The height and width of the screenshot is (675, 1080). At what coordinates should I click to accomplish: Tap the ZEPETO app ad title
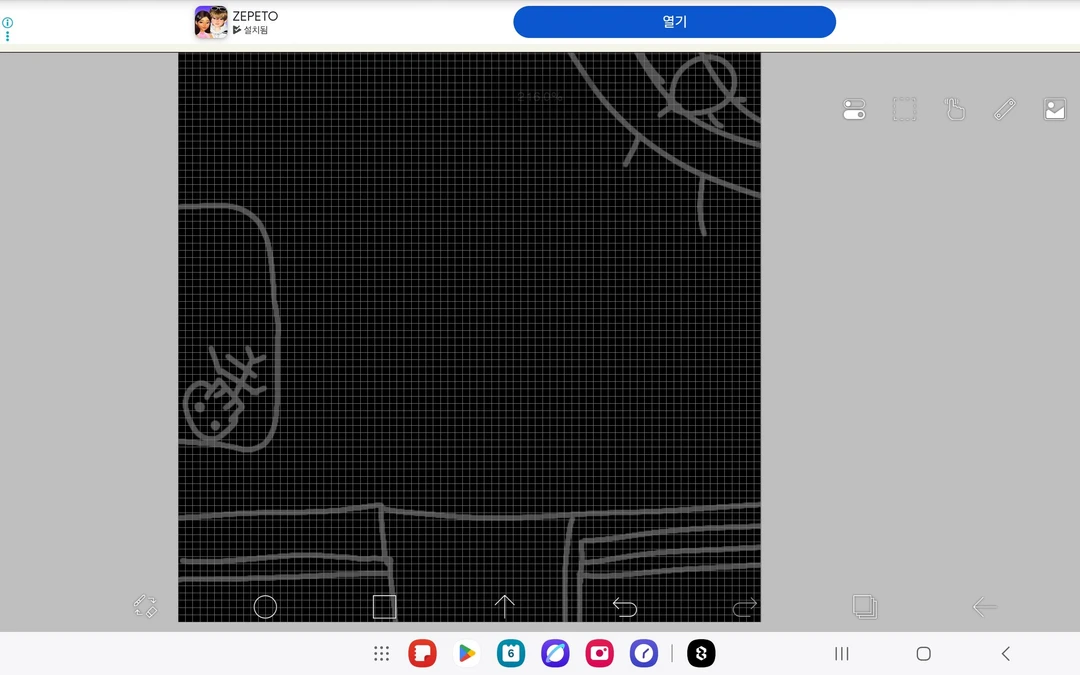tap(255, 16)
